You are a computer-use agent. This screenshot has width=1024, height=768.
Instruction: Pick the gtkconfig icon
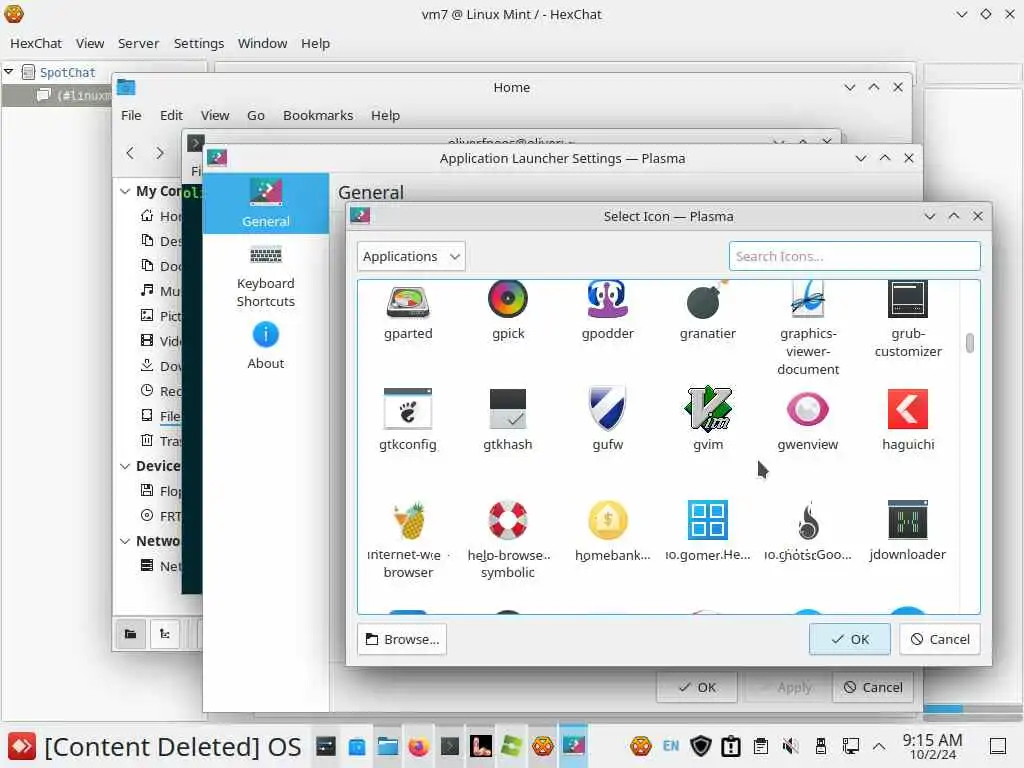coord(408,409)
